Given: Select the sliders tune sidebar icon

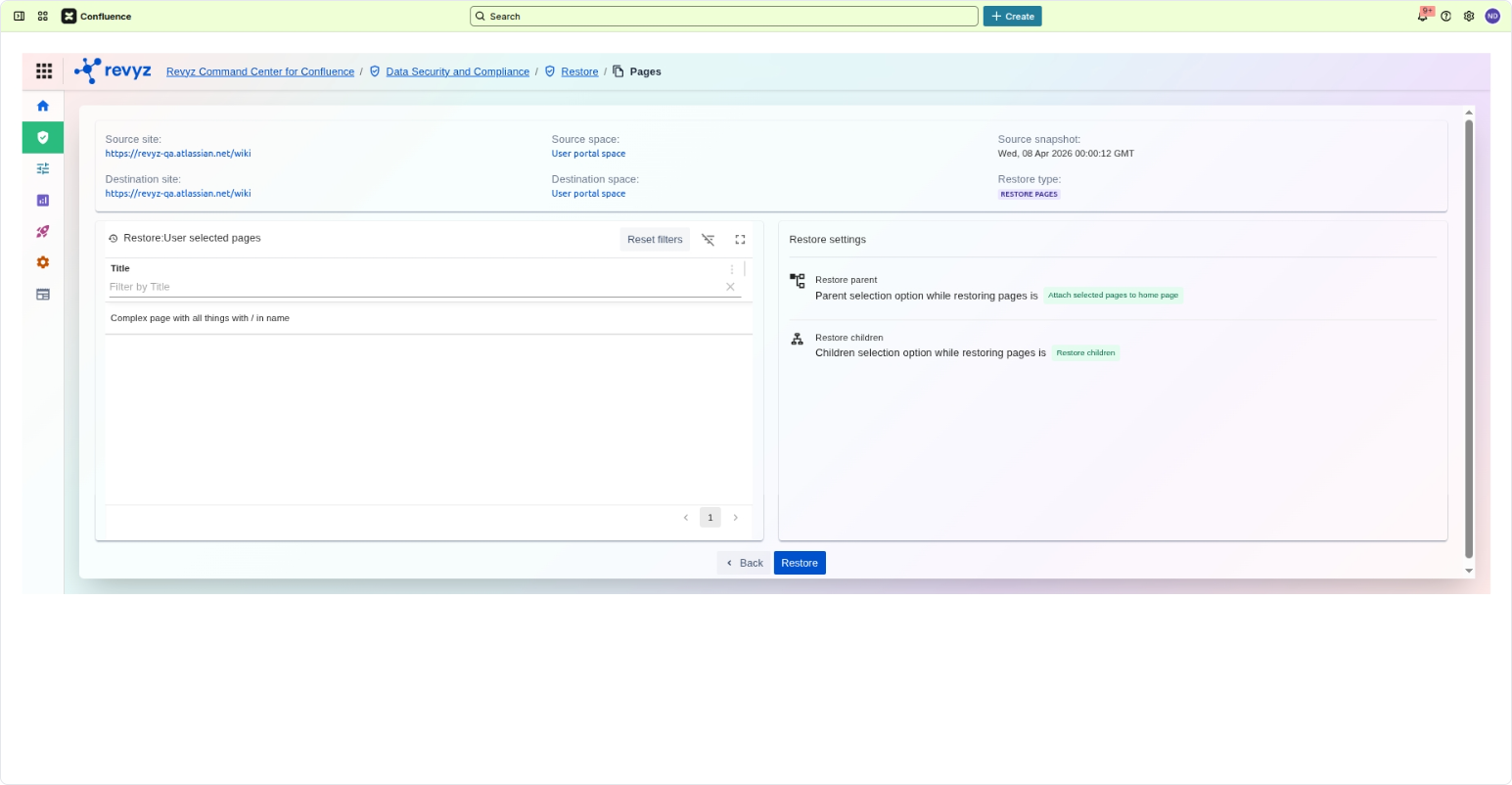Looking at the screenshot, I should [43, 169].
